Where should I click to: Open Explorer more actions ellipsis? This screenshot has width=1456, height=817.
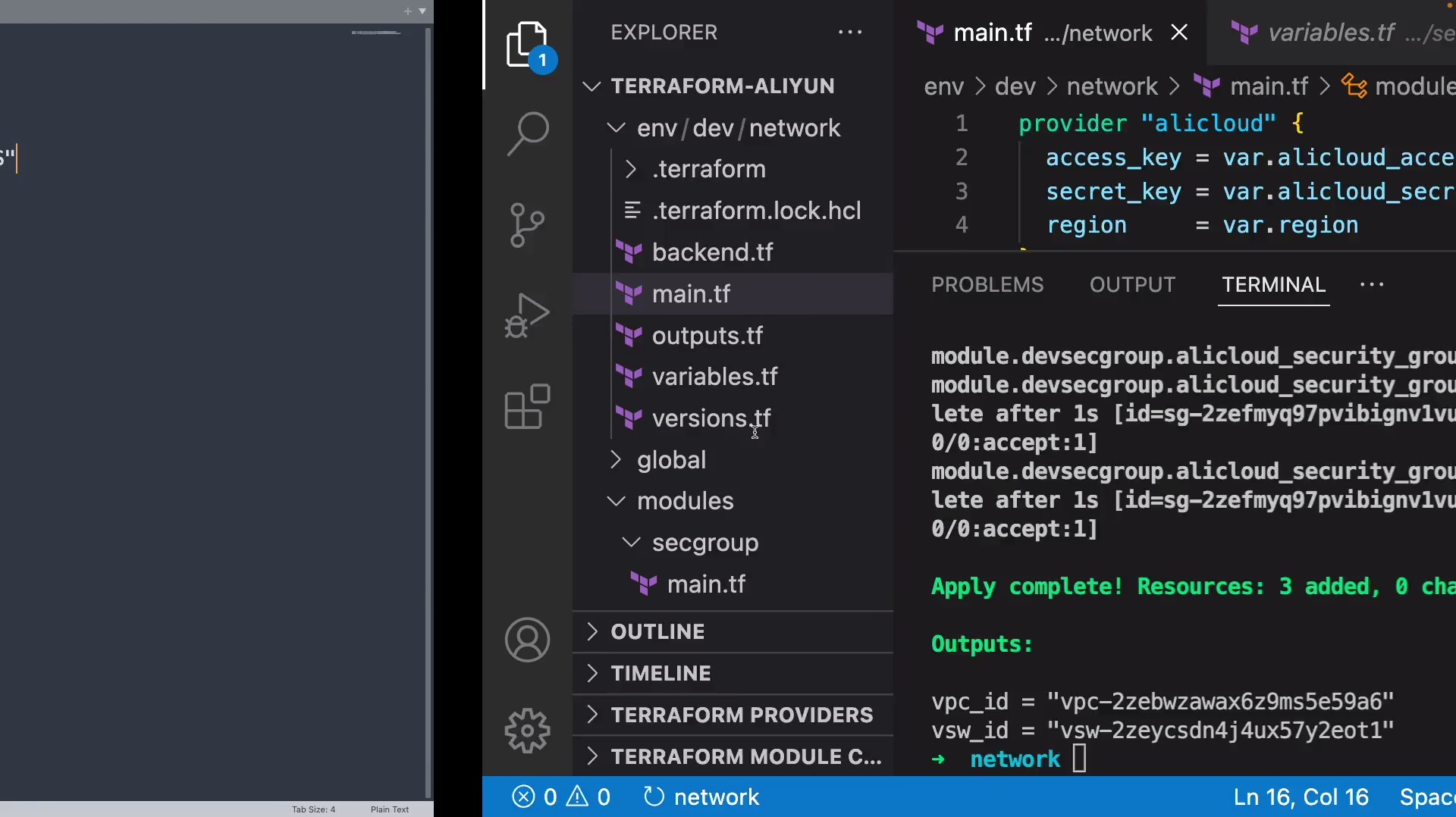click(850, 33)
